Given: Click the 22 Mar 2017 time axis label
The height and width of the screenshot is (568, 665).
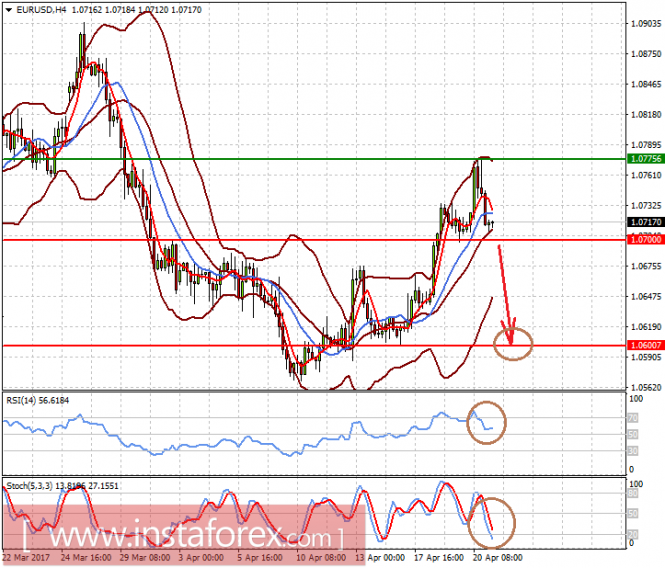Looking at the screenshot, I should pos(26,557).
